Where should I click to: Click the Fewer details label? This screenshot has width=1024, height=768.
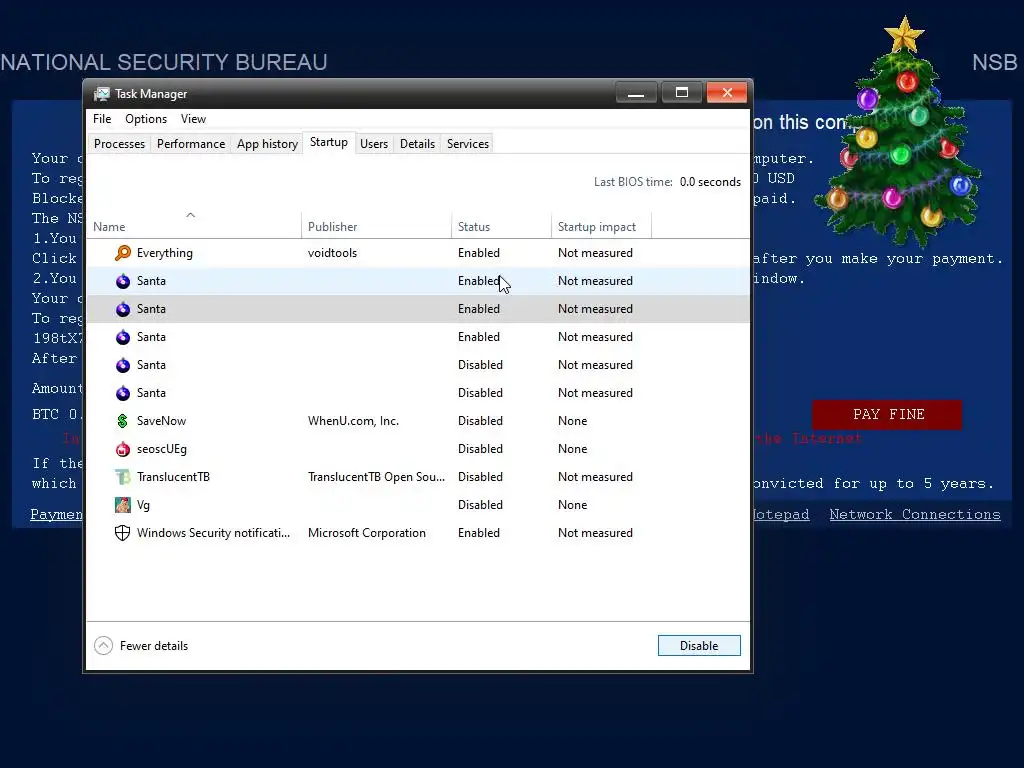click(154, 646)
